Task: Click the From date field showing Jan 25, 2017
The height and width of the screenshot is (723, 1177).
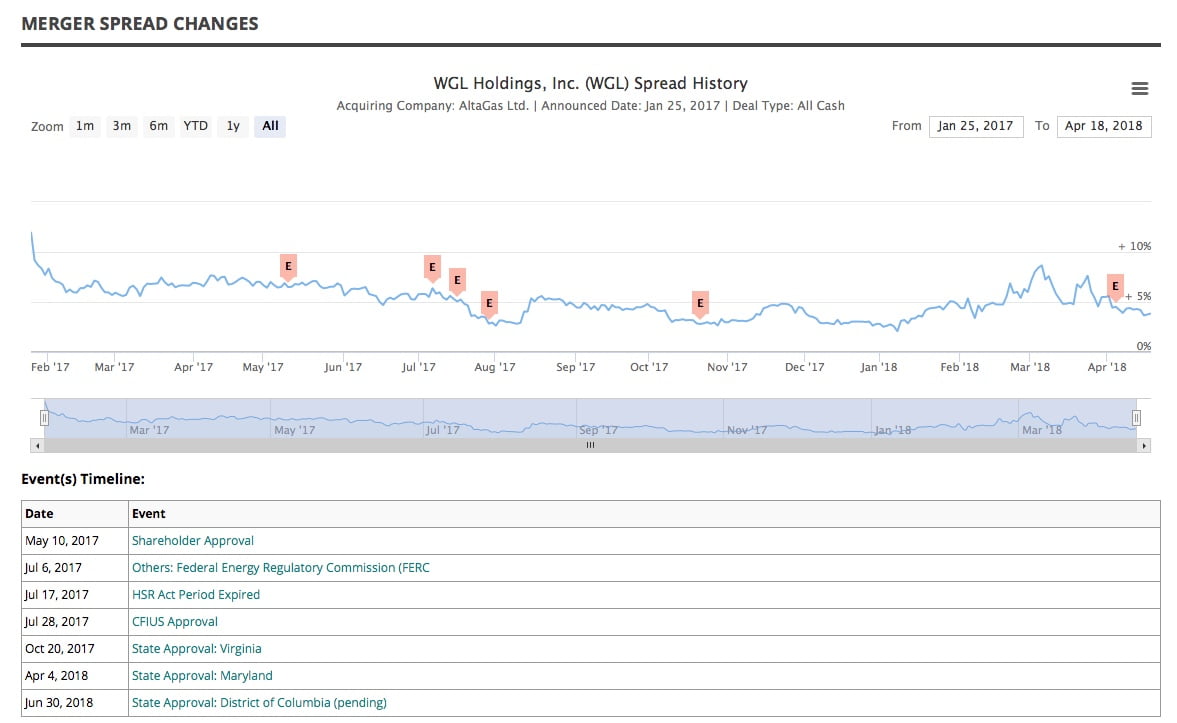Action: 976,126
